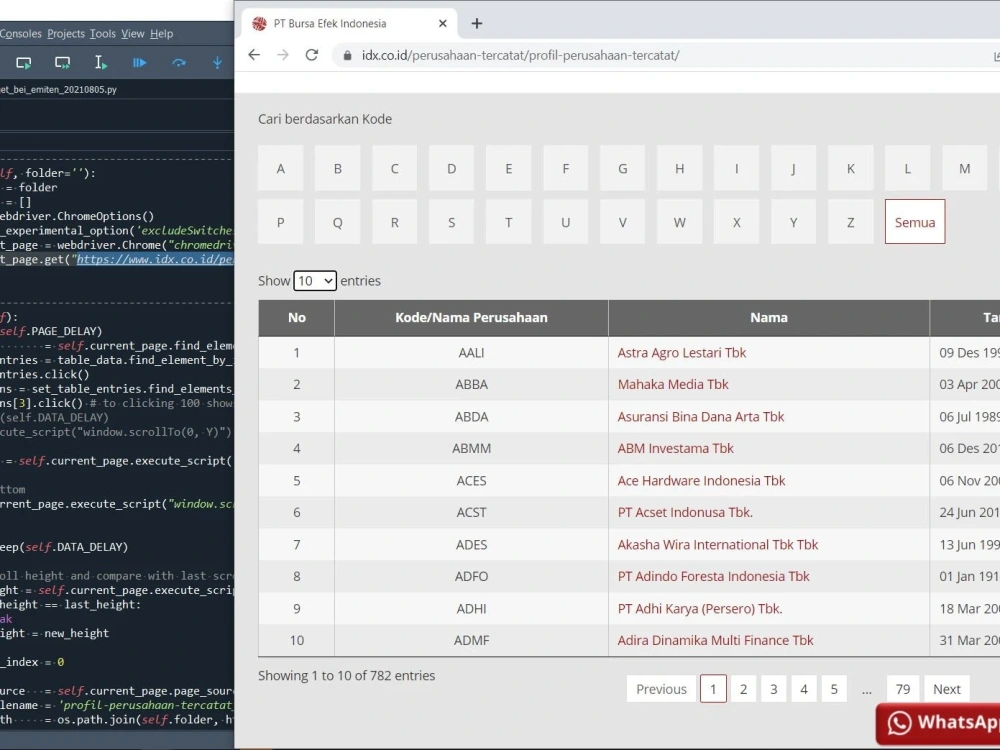Click the Next pagination button
This screenshot has height=750, width=1000.
tap(946, 689)
